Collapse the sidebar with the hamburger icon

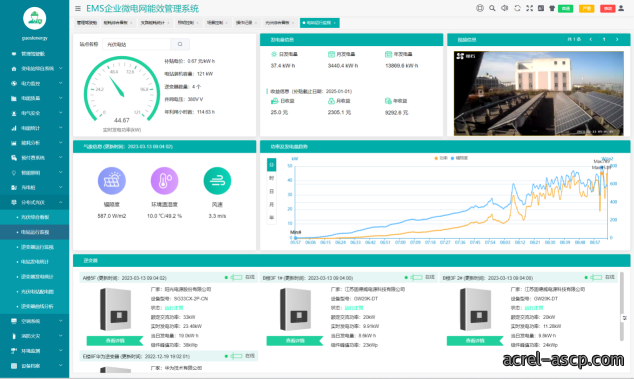point(78,8)
